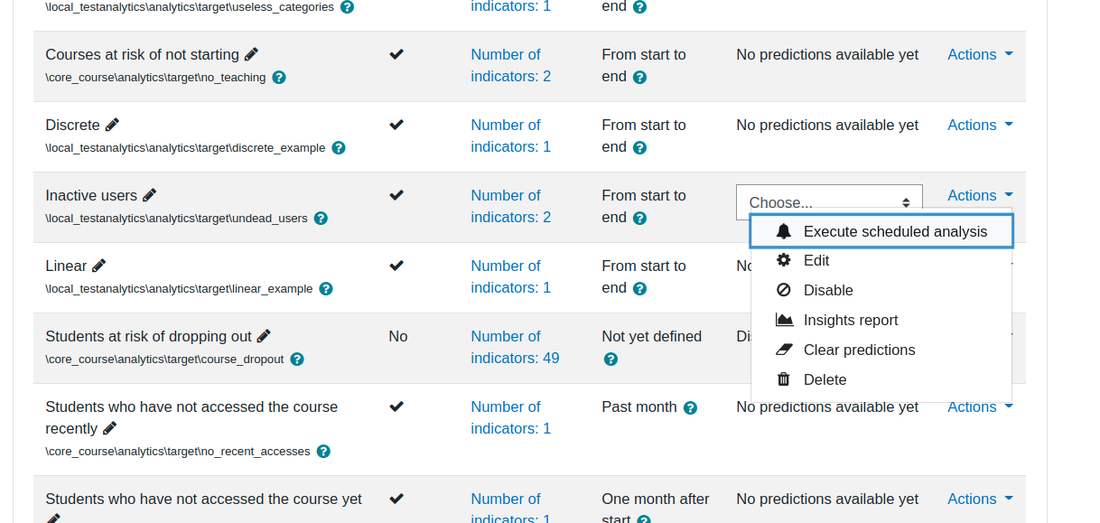The height and width of the screenshot is (523, 1100).
Task: Click pencil icon next to Inactive users
Action: point(149,195)
